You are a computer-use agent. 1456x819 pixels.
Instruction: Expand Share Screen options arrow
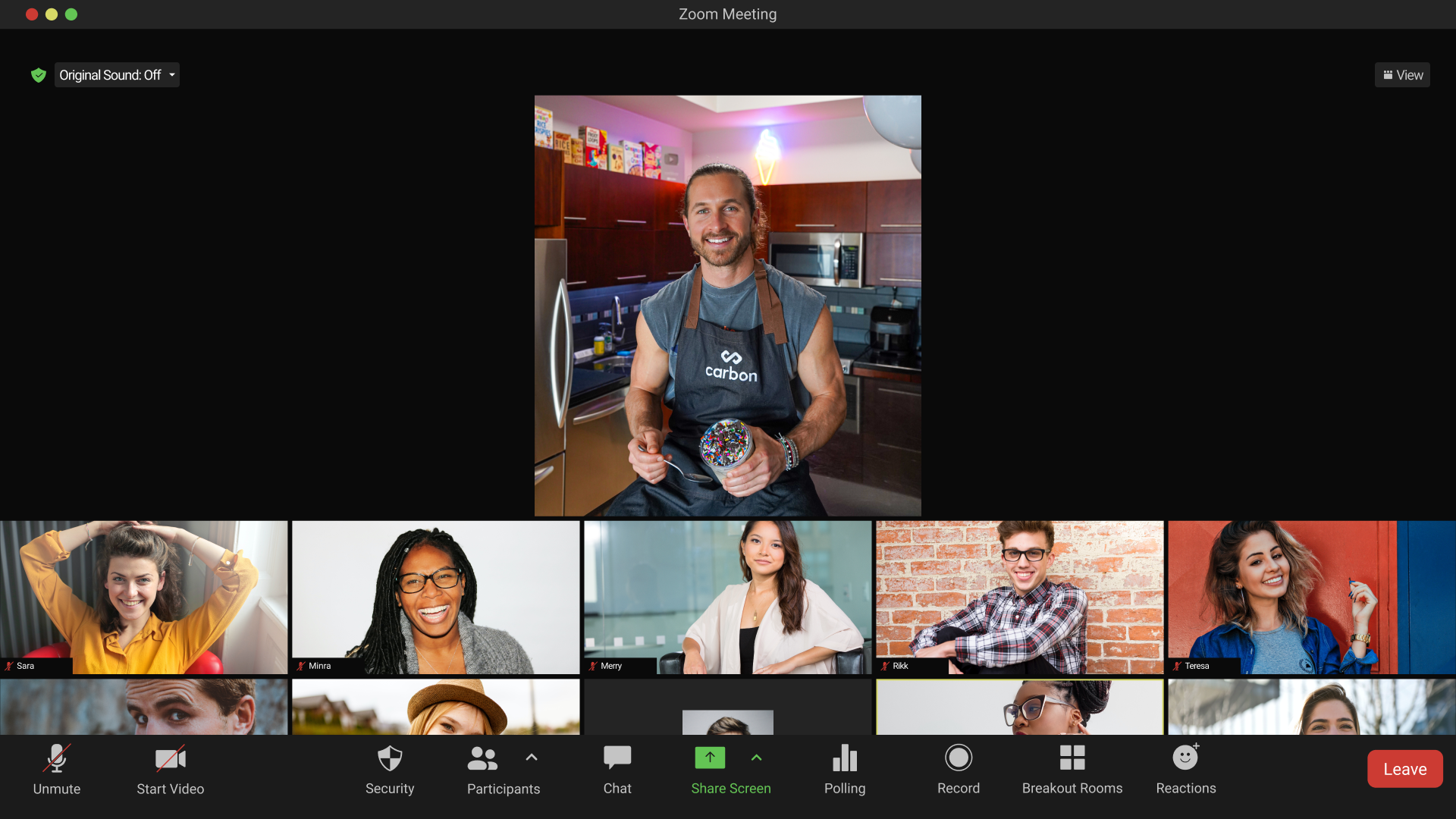tap(756, 757)
